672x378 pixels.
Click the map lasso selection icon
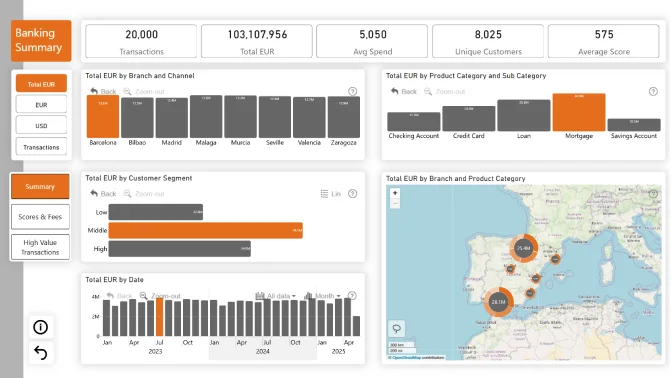point(396,329)
